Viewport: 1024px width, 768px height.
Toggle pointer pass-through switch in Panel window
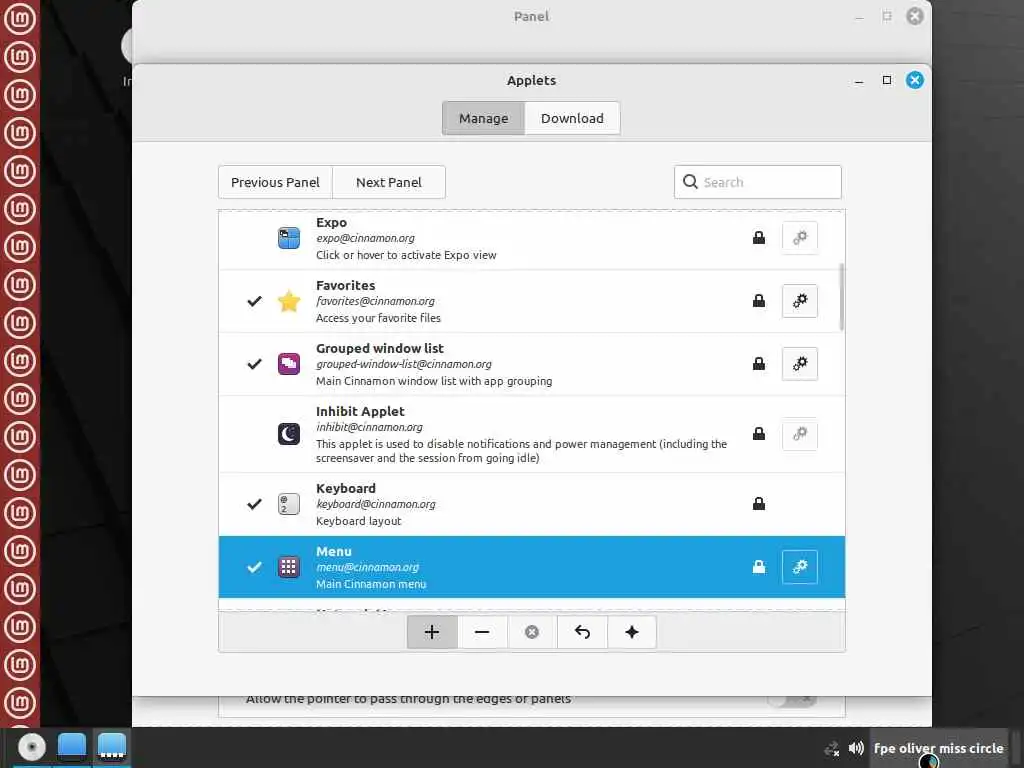(792, 700)
